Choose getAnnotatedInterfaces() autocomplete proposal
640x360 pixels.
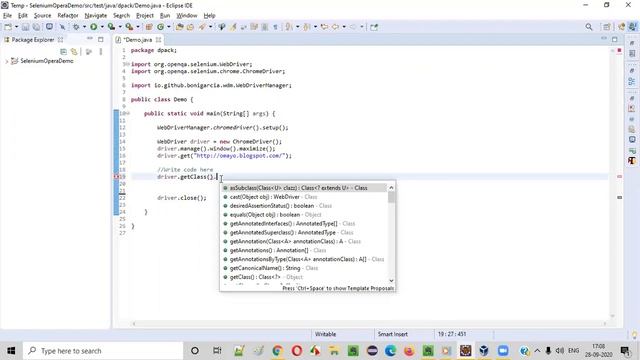[x=304, y=224]
